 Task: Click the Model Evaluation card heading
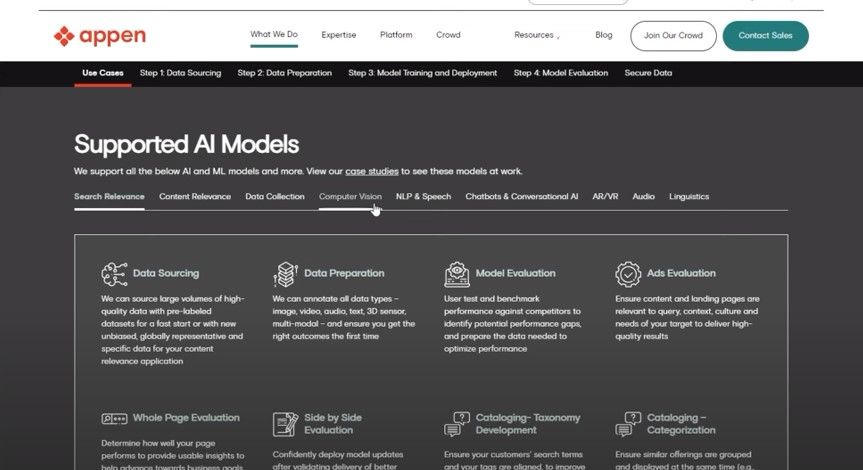pos(515,274)
